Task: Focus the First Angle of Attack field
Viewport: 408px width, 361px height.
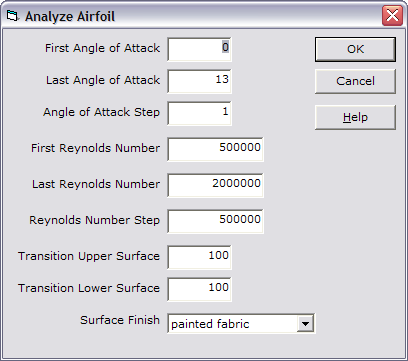Action: click(199, 49)
